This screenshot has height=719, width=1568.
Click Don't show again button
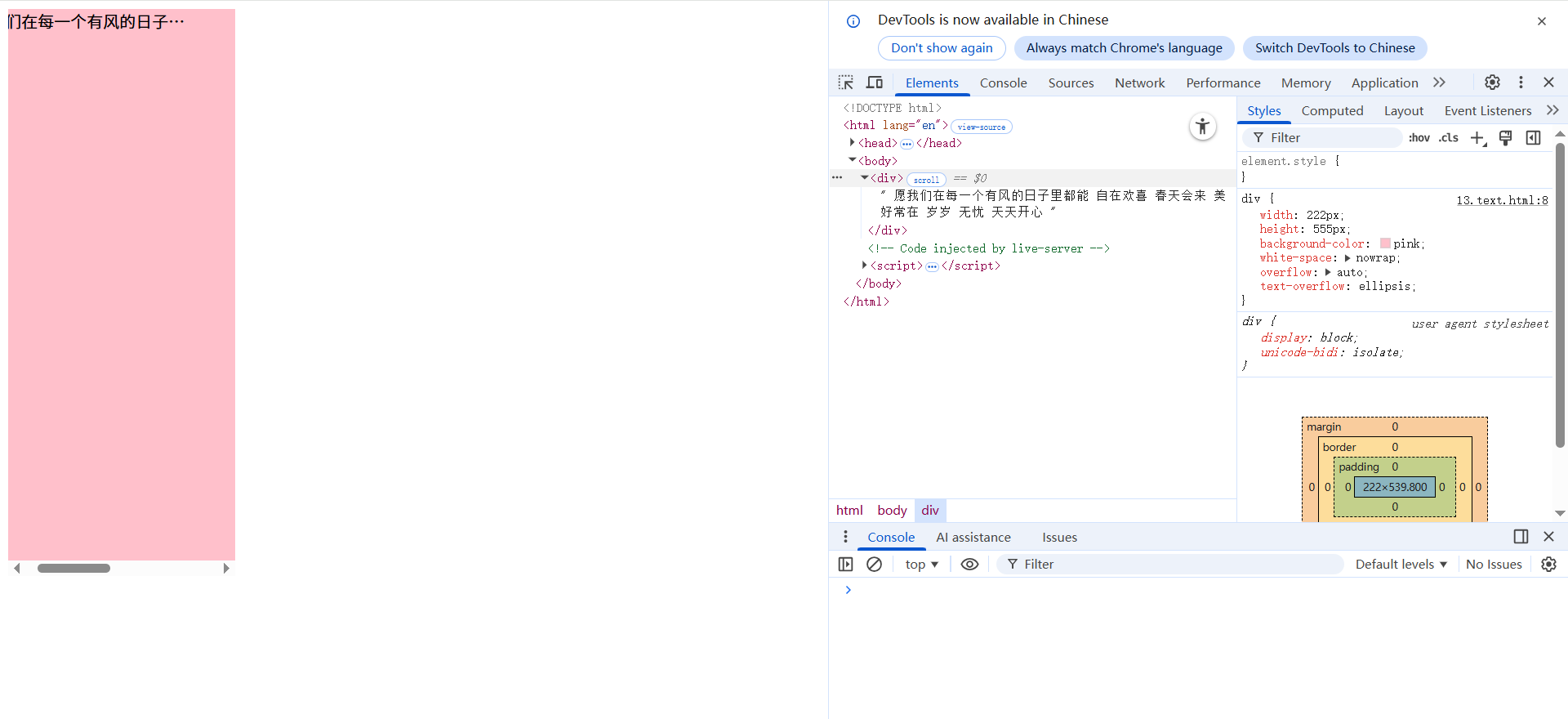click(942, 48)
